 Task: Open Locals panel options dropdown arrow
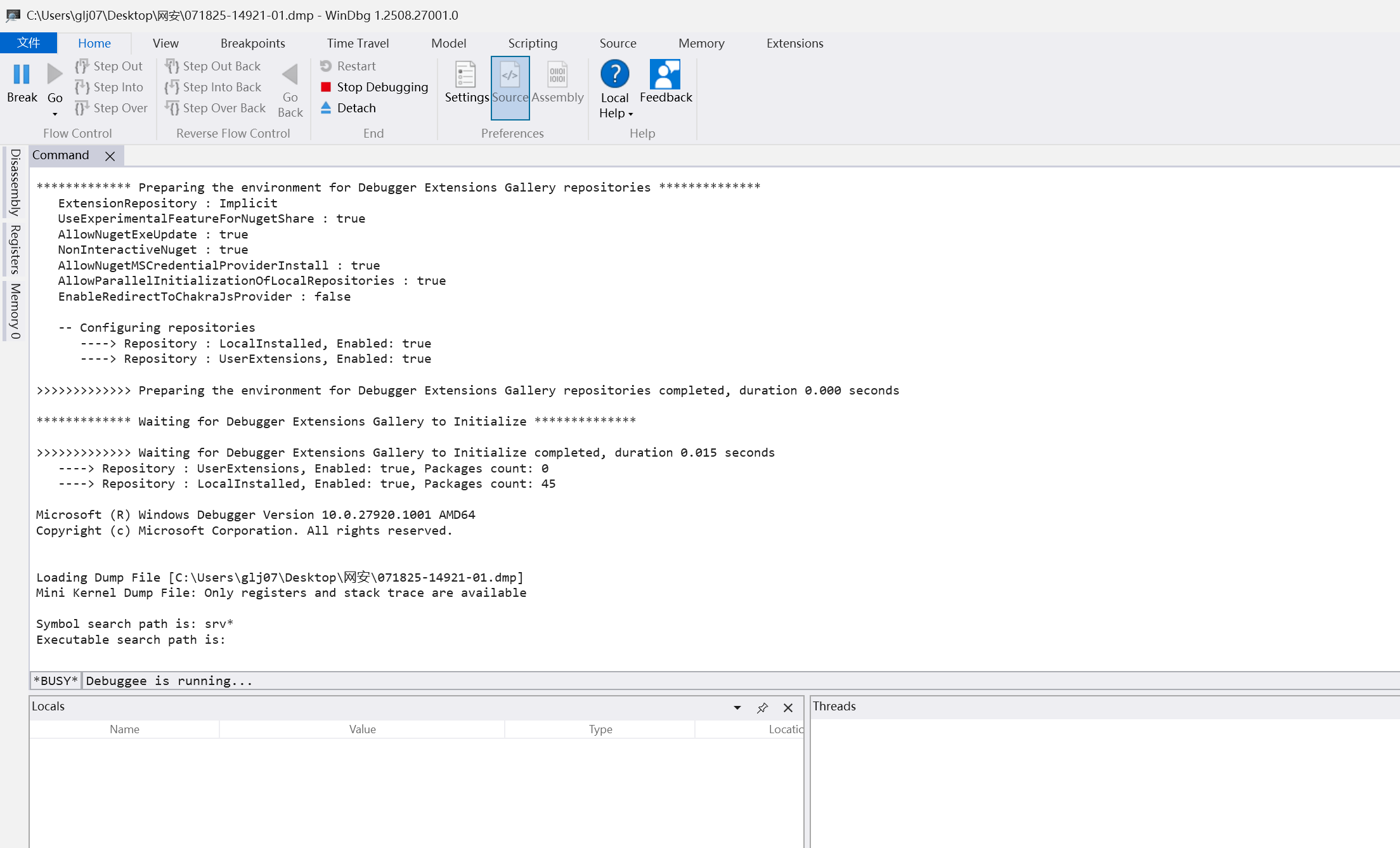(737, 708)
